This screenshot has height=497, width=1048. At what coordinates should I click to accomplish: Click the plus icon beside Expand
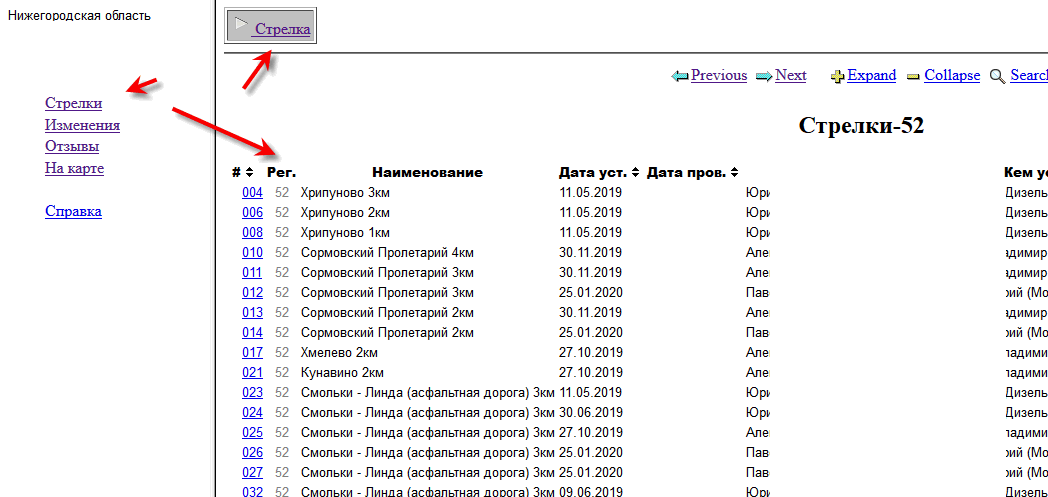point(838,76)
